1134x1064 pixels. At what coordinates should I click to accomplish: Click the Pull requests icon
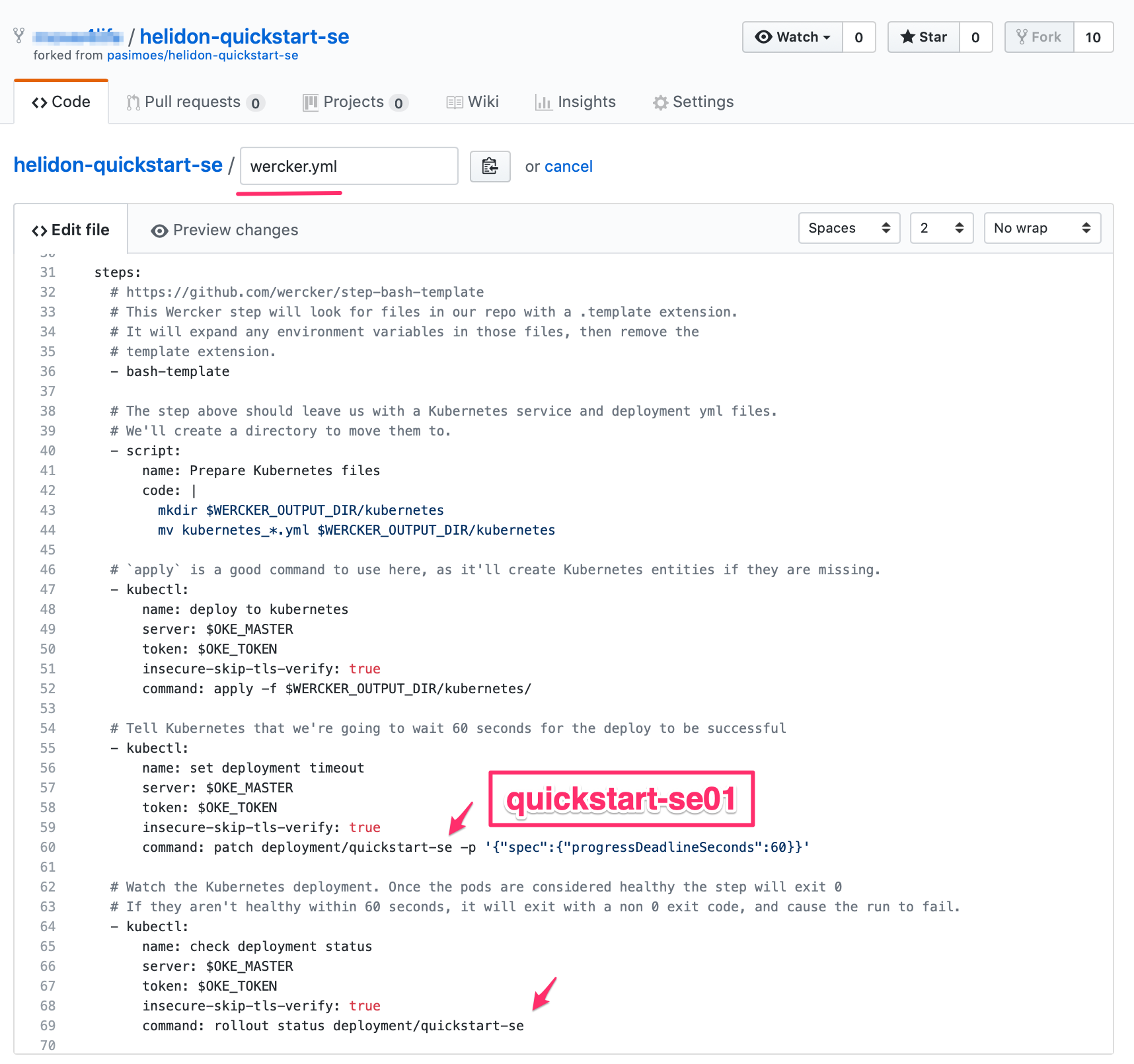pyautogui.click(x=133, y=102)
